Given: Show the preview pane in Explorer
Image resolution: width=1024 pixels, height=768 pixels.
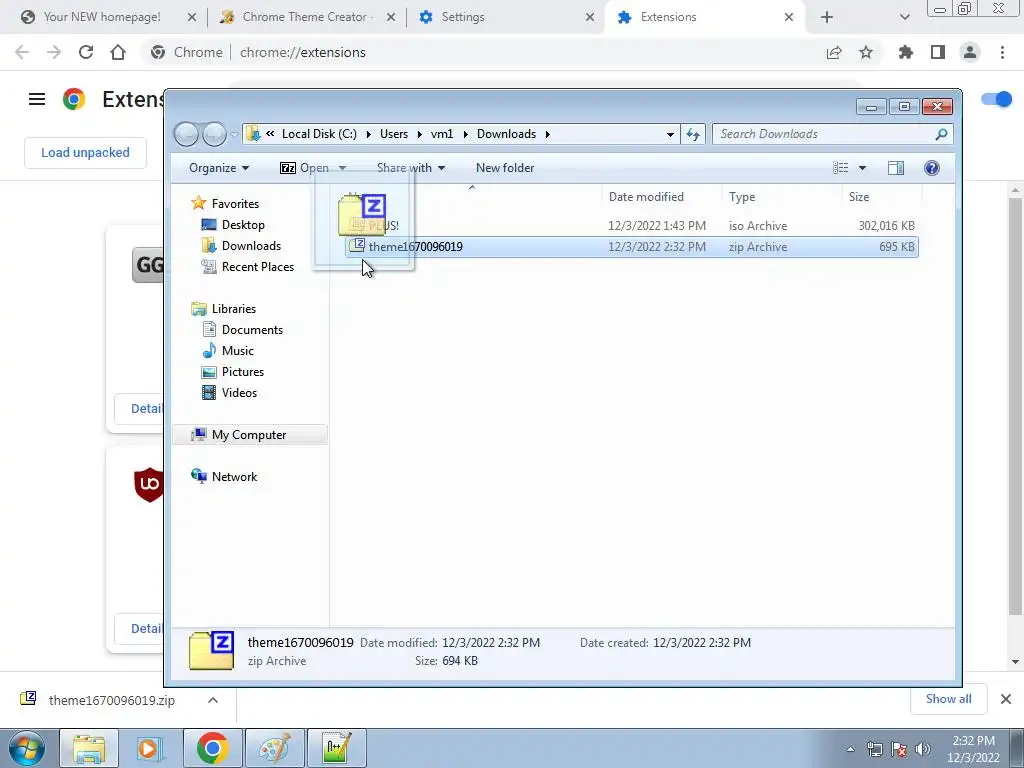Looking at the screenshot, I should tap(896, 168).
